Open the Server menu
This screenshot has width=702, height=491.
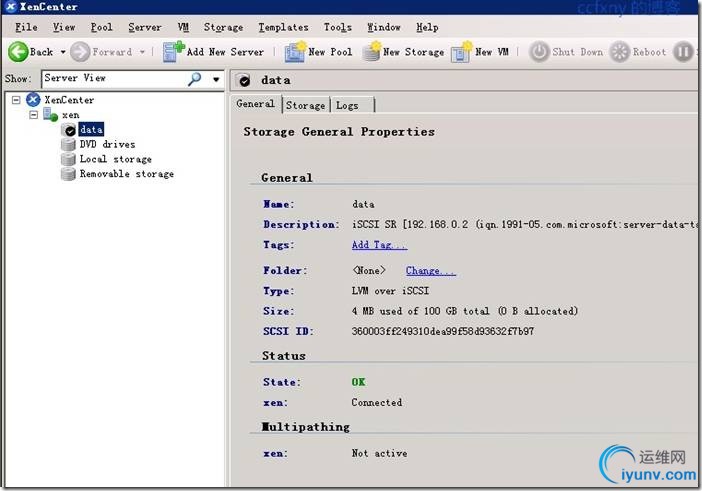[x=145, y=27]
